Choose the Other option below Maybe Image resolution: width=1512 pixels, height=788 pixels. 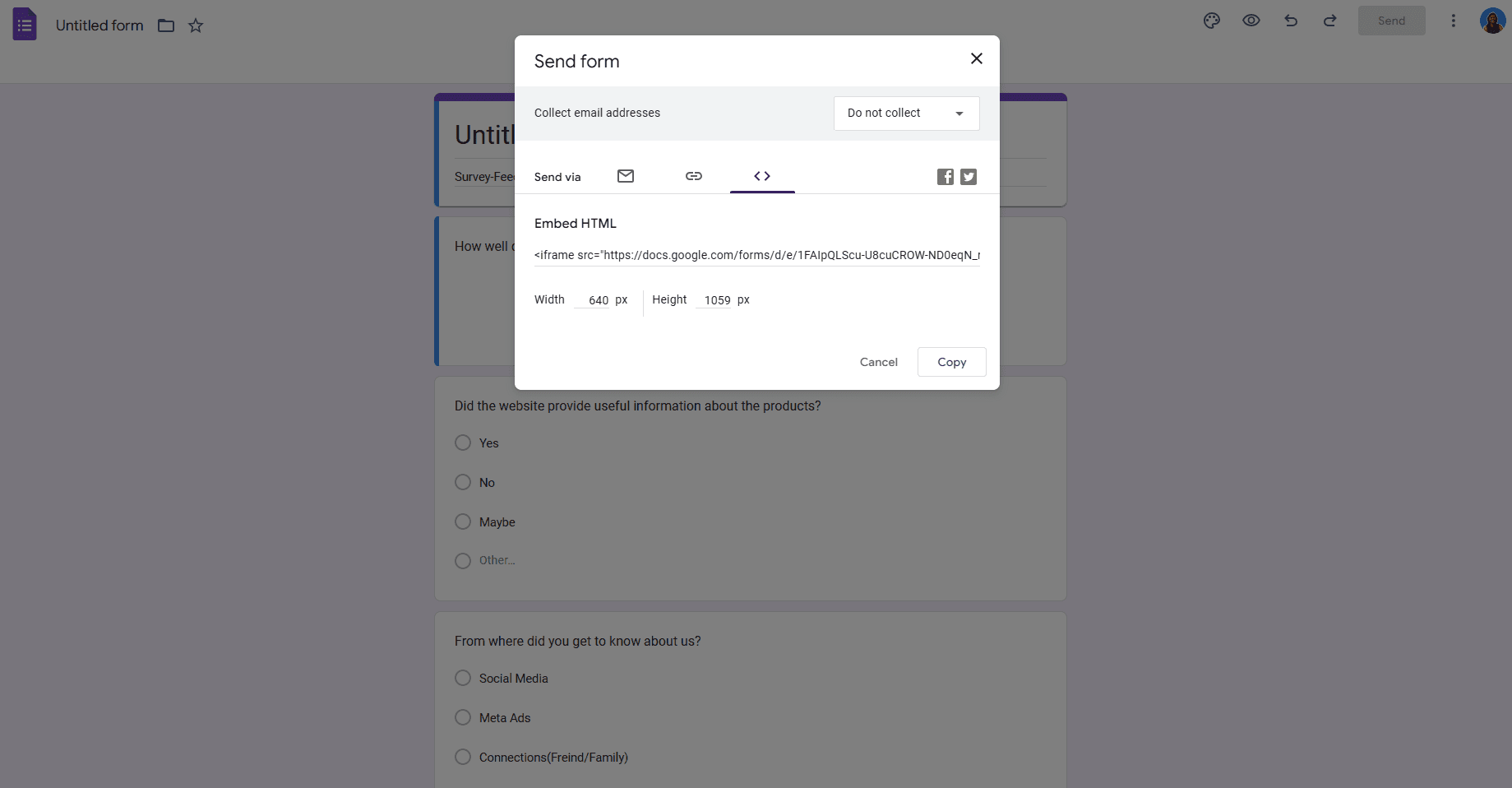point(462,560)
